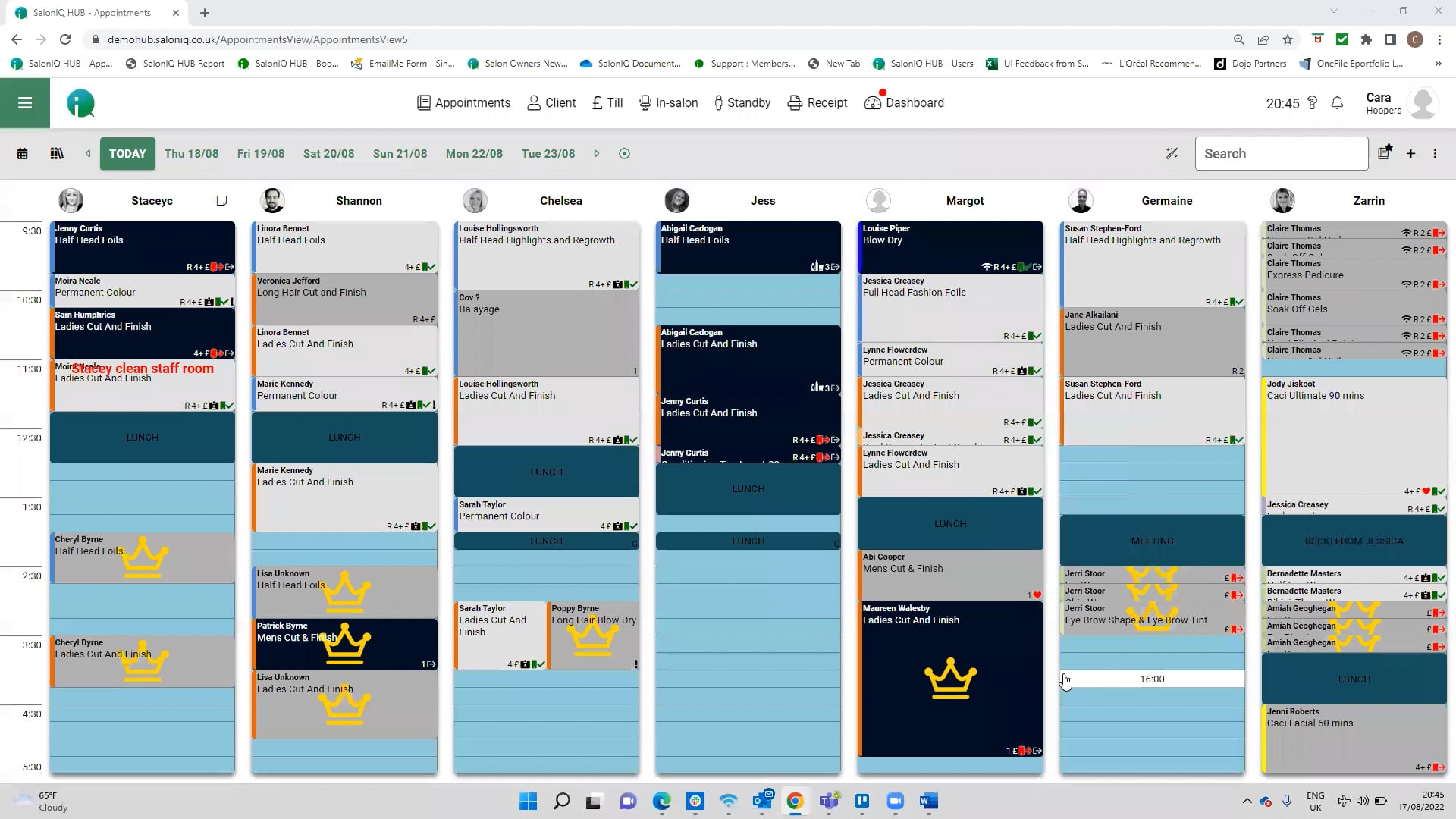Open the hamburger side menu
1456x819 pixels.
point(25,103)
